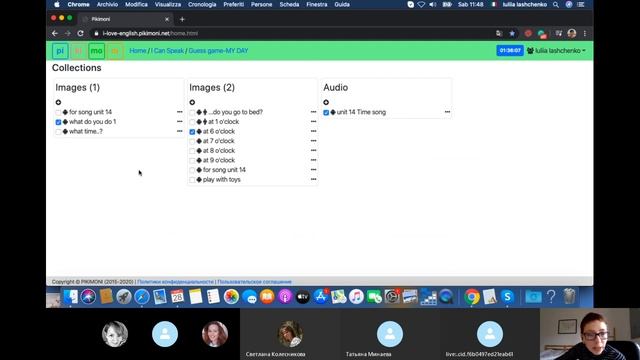Click the address bar URL field
Viewport: 640px width, 360px height.
pyautogui.click(x=294, y=33)
